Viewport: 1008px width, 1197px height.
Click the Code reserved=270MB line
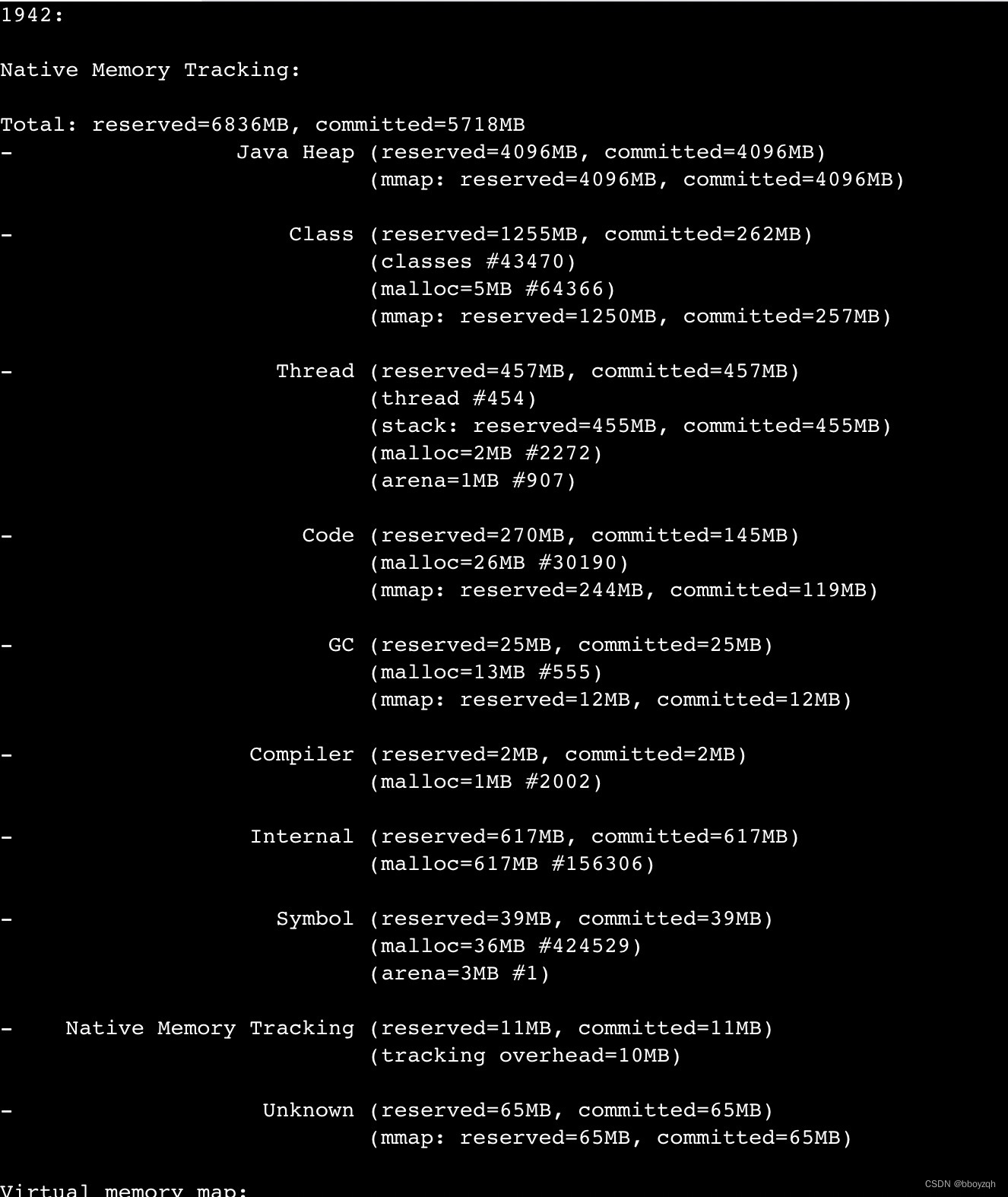click(x=551, y=535)
